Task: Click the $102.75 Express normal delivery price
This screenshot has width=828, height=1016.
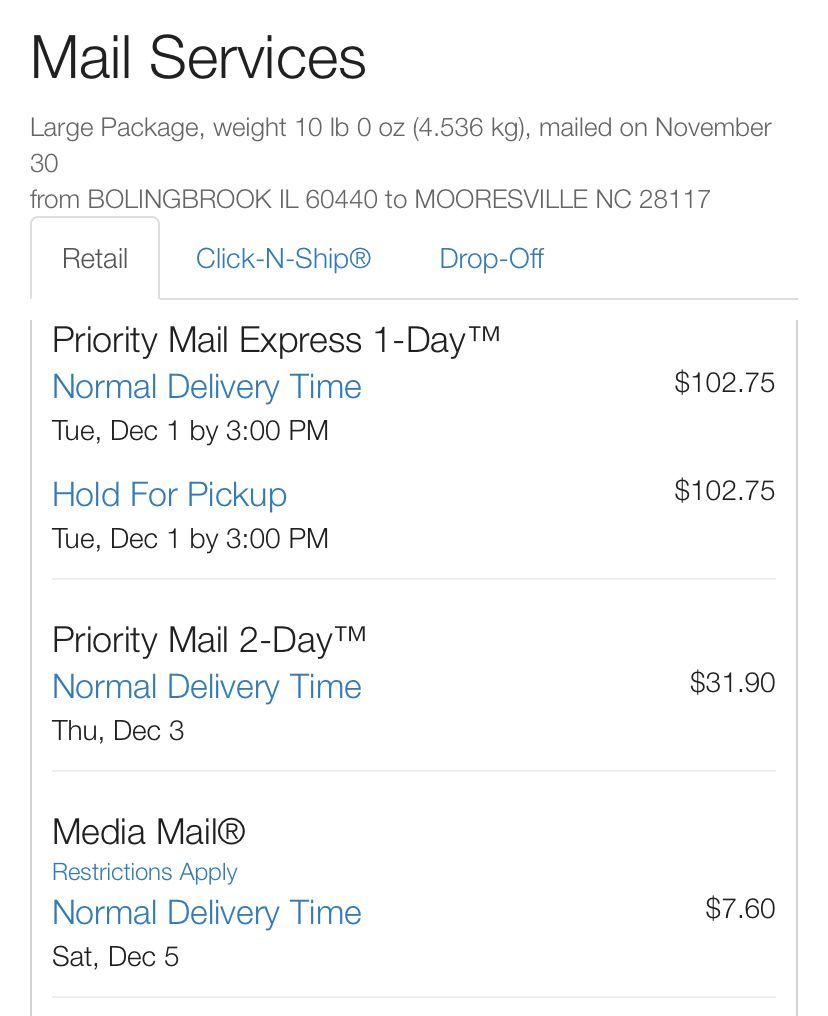Action: point(724,382)
